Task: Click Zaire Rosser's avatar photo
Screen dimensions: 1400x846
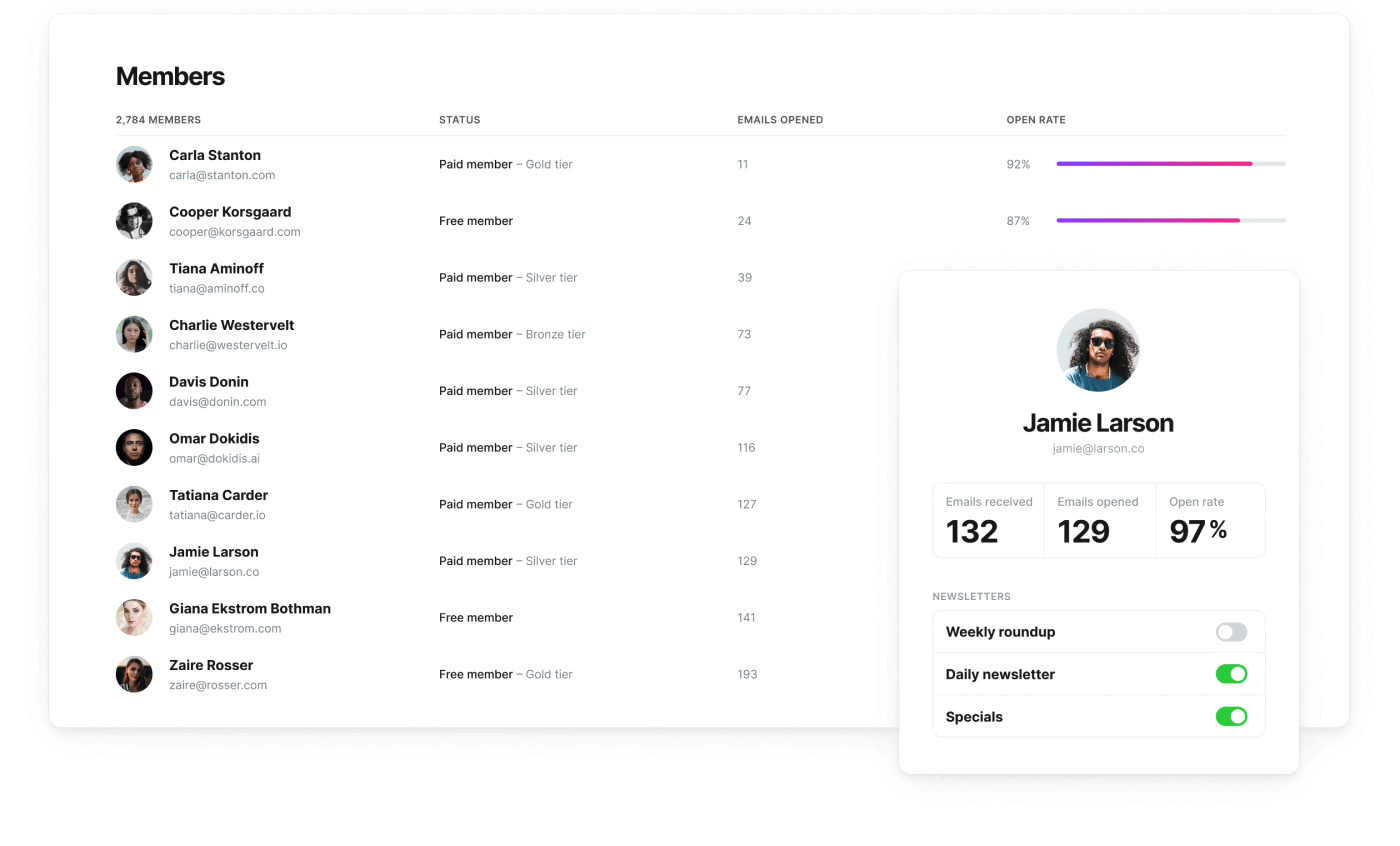Action: pos(134,674)
